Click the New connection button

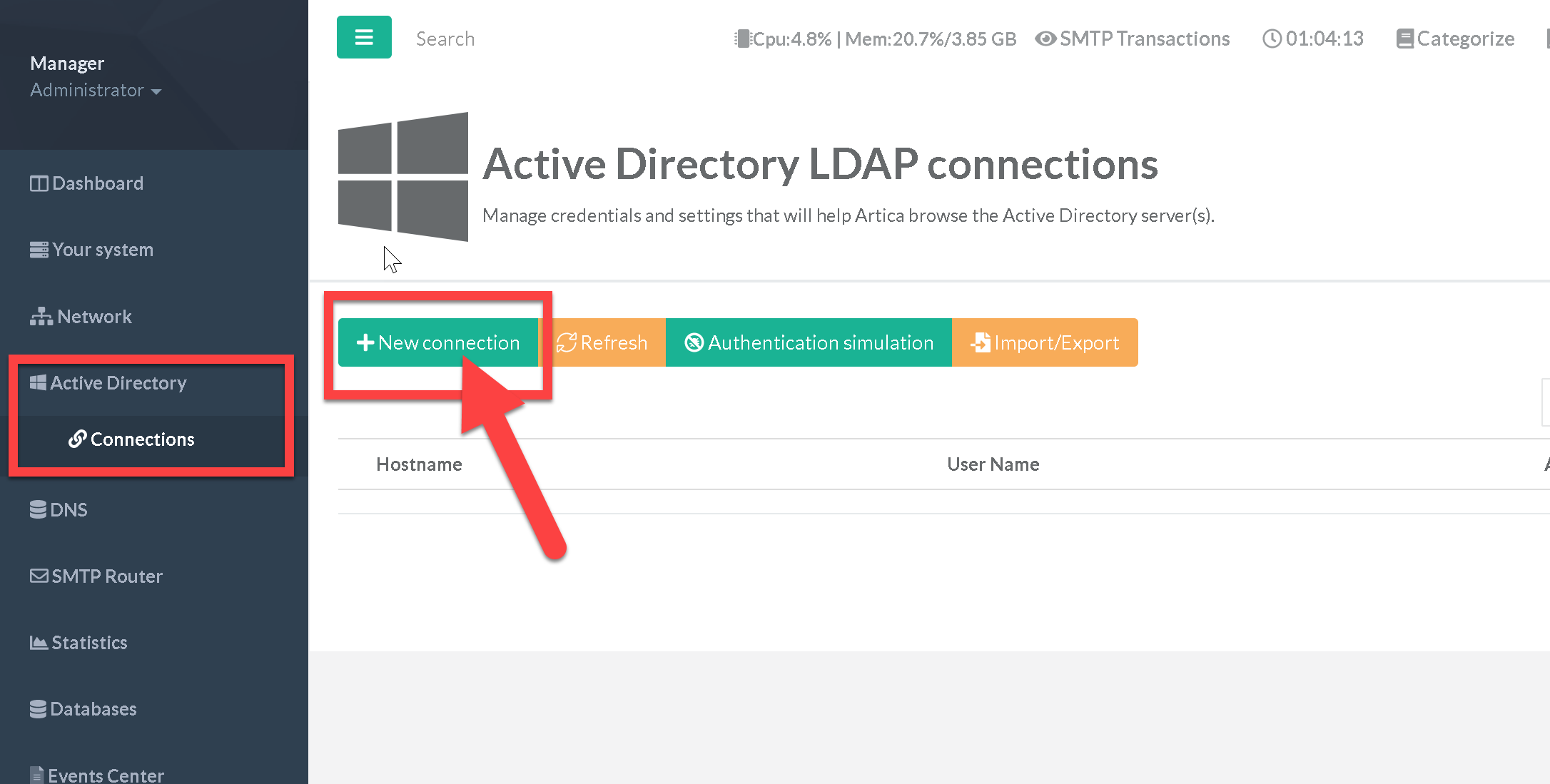(437, 343)
